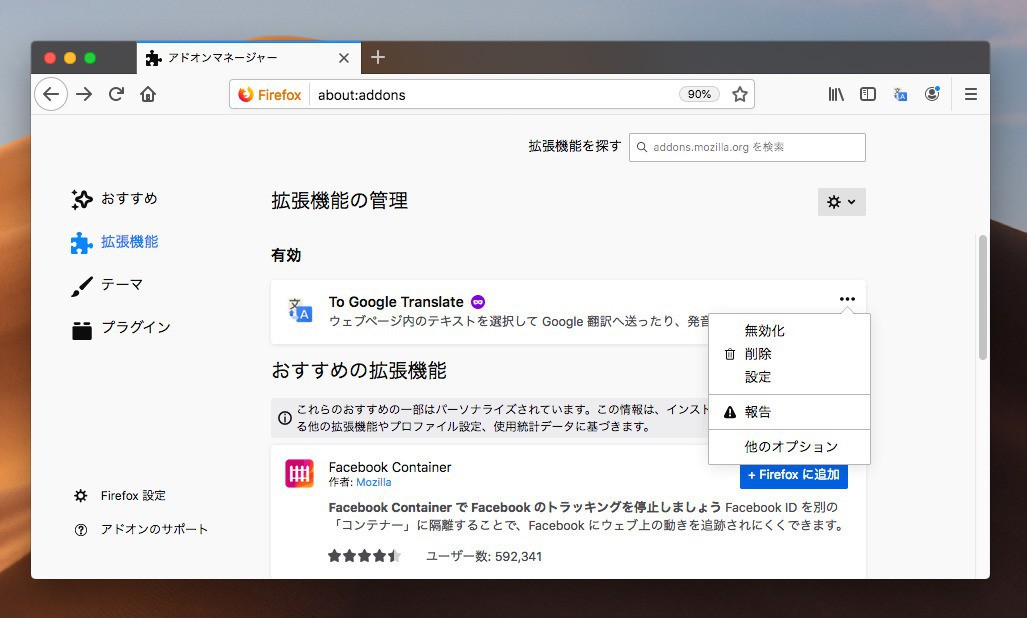Open the Firefox account icon
The width and height of the screenshot is (1027, 618).
tap(932, 94)
